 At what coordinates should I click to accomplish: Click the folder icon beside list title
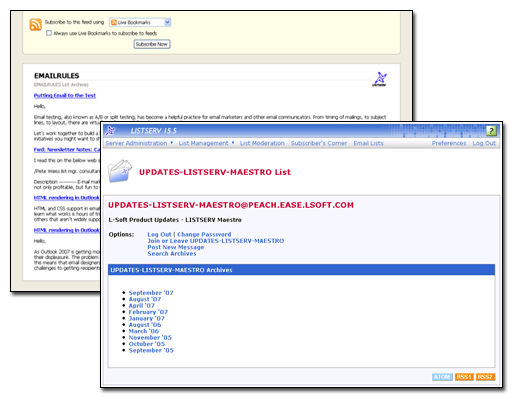(x=120, y=171)
